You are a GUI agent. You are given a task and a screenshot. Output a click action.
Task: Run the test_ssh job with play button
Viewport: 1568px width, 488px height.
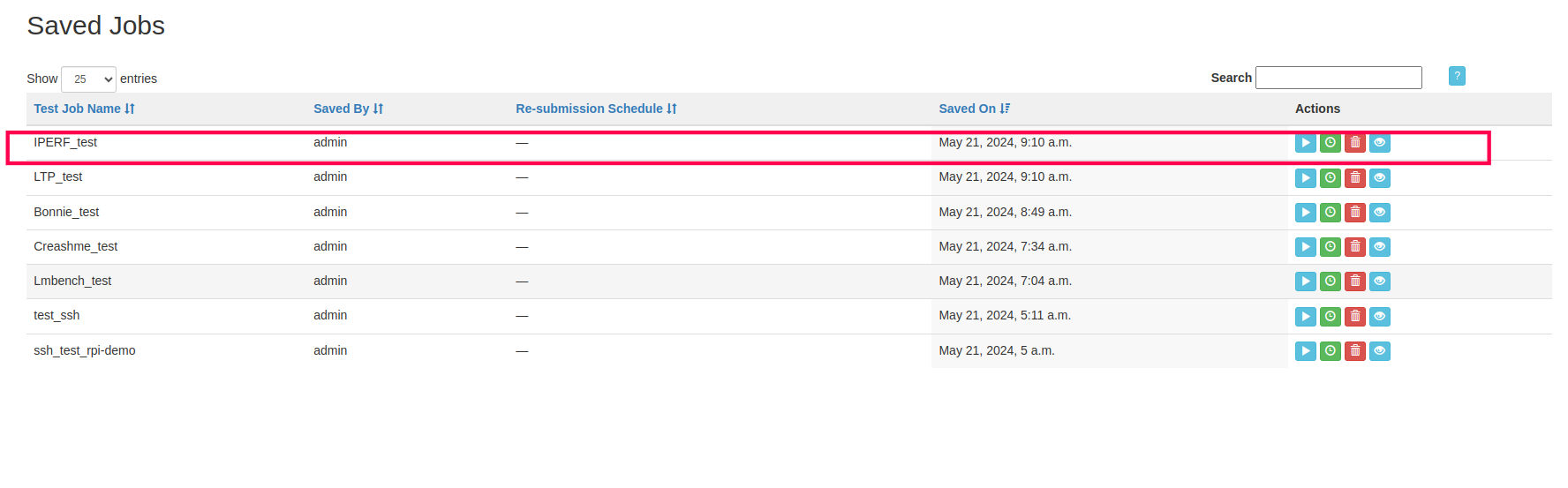point(1305,317)
